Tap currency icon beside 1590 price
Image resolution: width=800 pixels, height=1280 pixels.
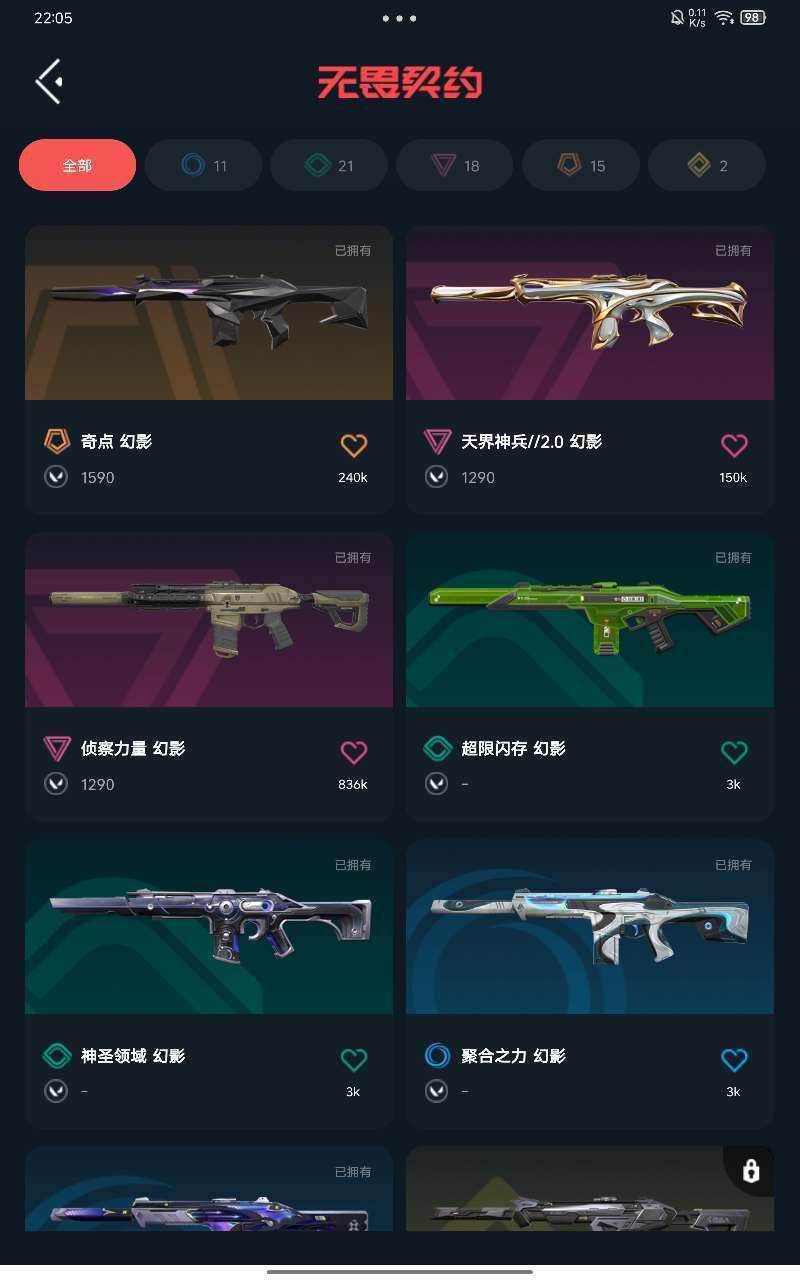click(56, 477)
